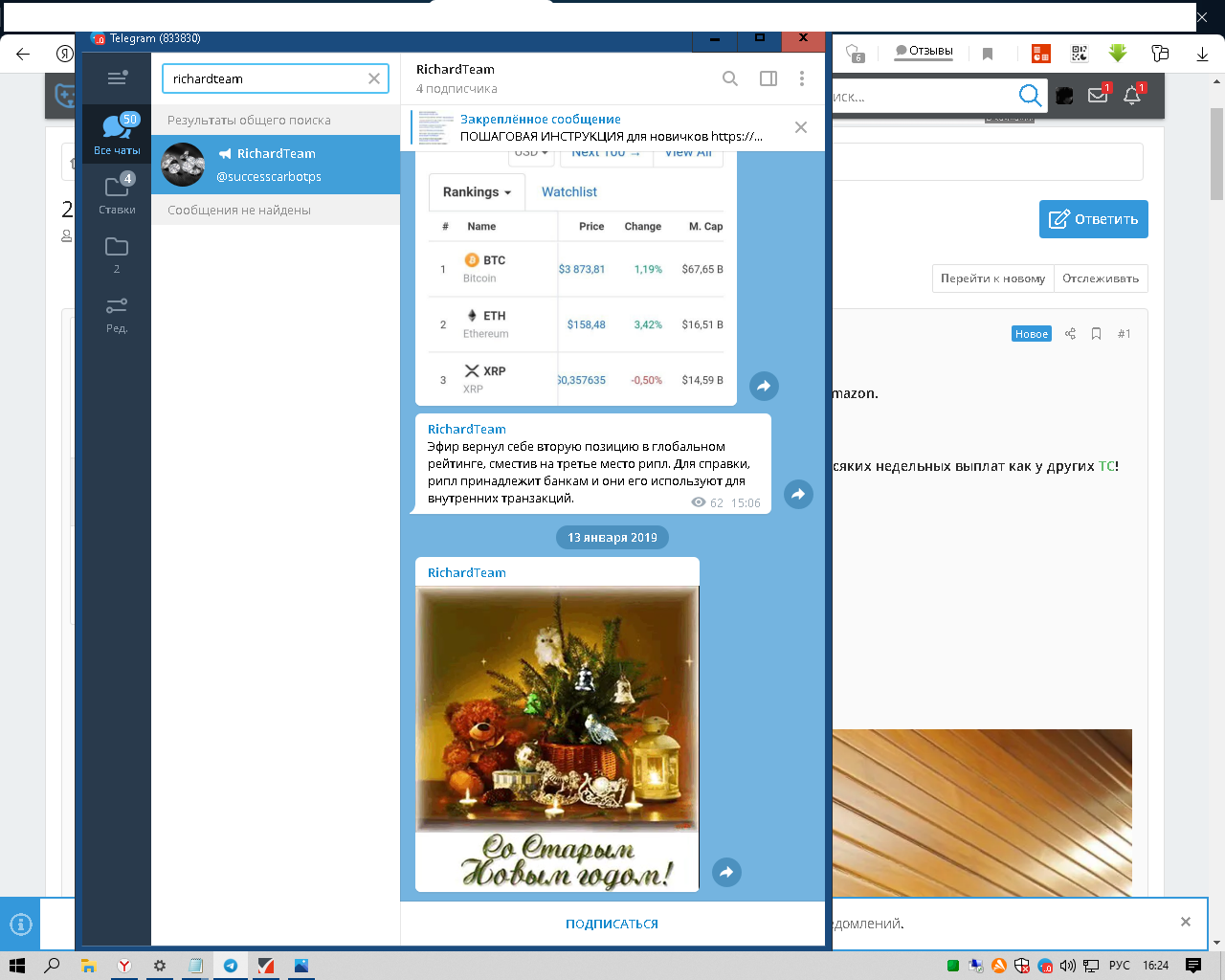Search messages inside the RichardTeam channel
This screenshot has width=1225, height=980.
tap(730, 78)
